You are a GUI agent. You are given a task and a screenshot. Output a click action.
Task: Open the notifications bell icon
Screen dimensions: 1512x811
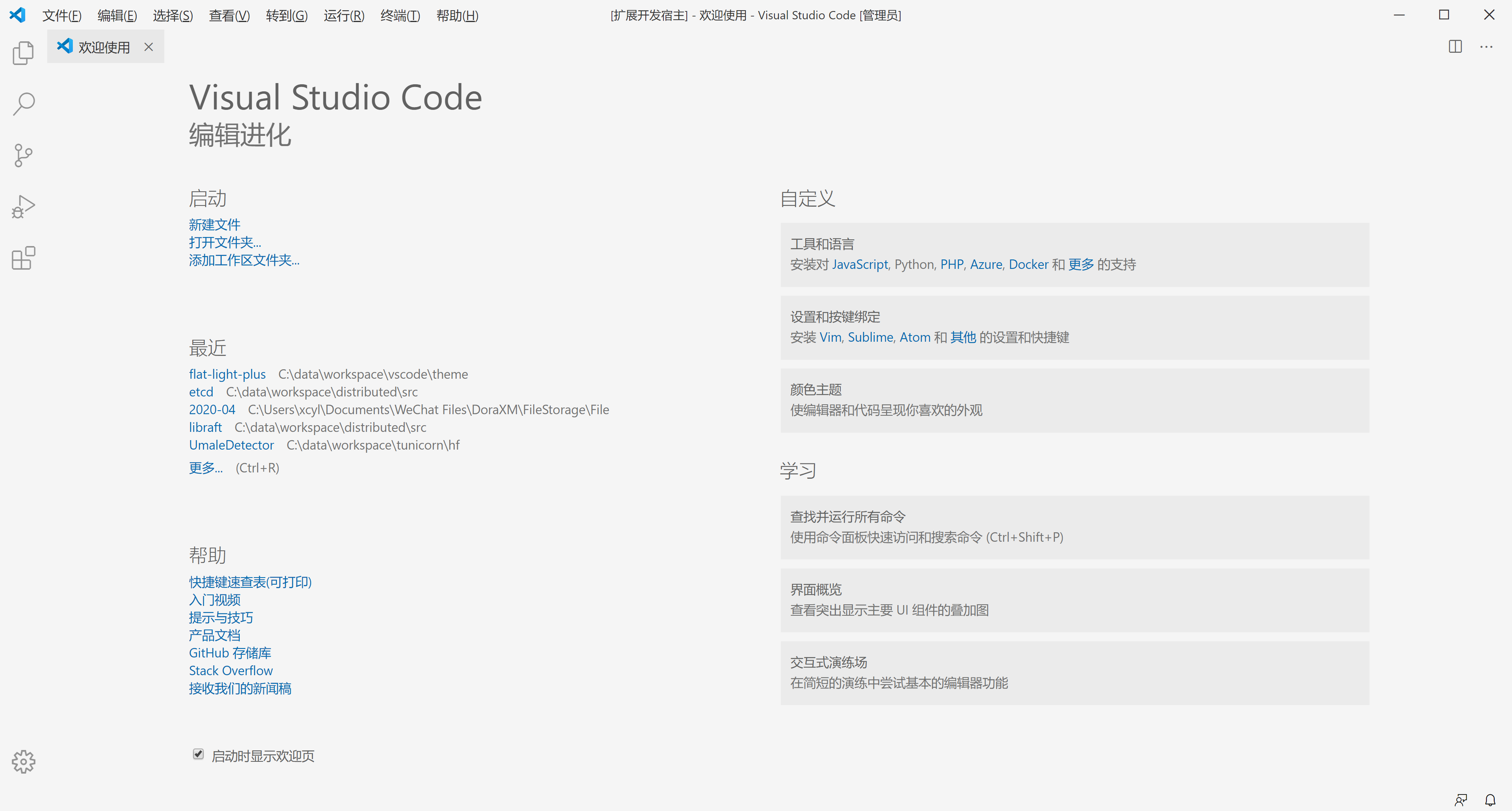[x=1490, y=799]
